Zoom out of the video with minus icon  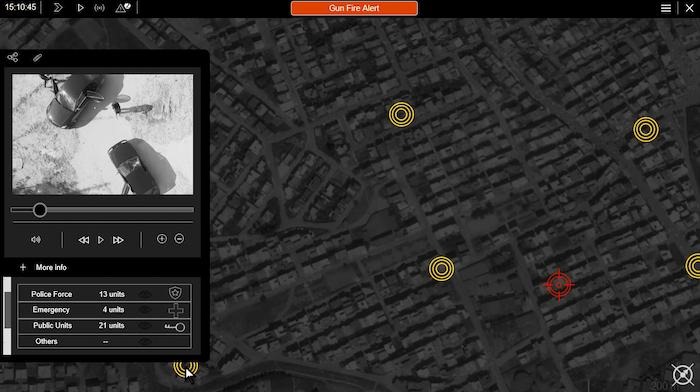[179, 239]
